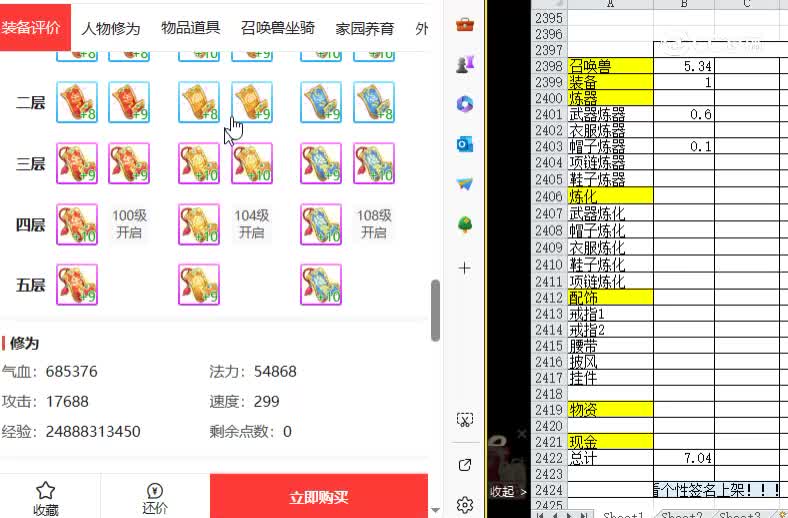Open link in new window sidebar icon
This screenshot has width=788, height=518.
[x=465, y=465]
